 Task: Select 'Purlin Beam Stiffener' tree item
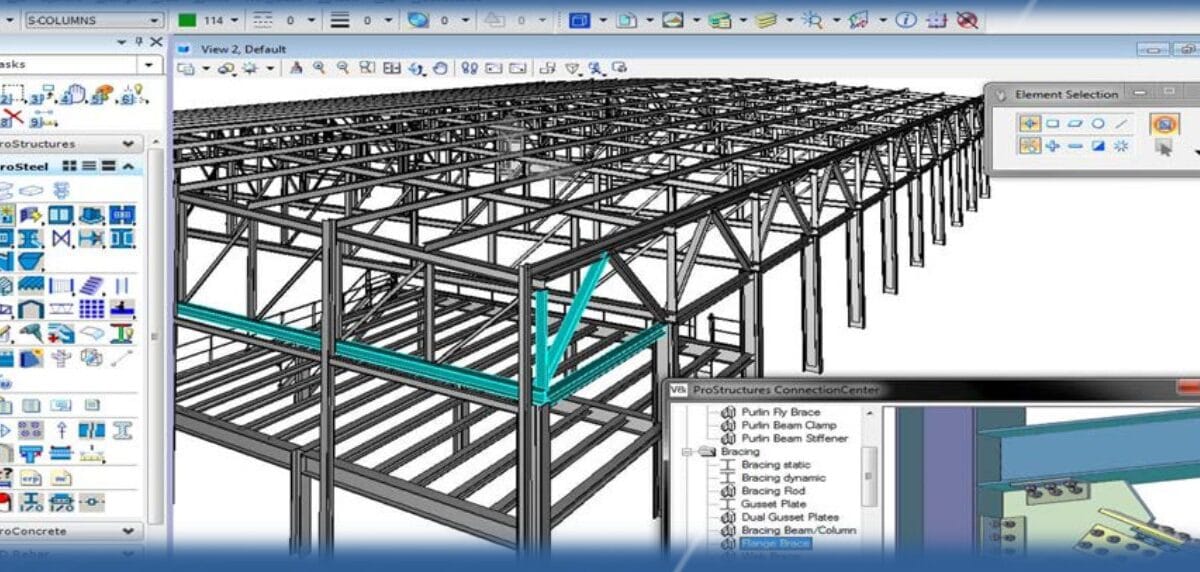tap(794, 438)
